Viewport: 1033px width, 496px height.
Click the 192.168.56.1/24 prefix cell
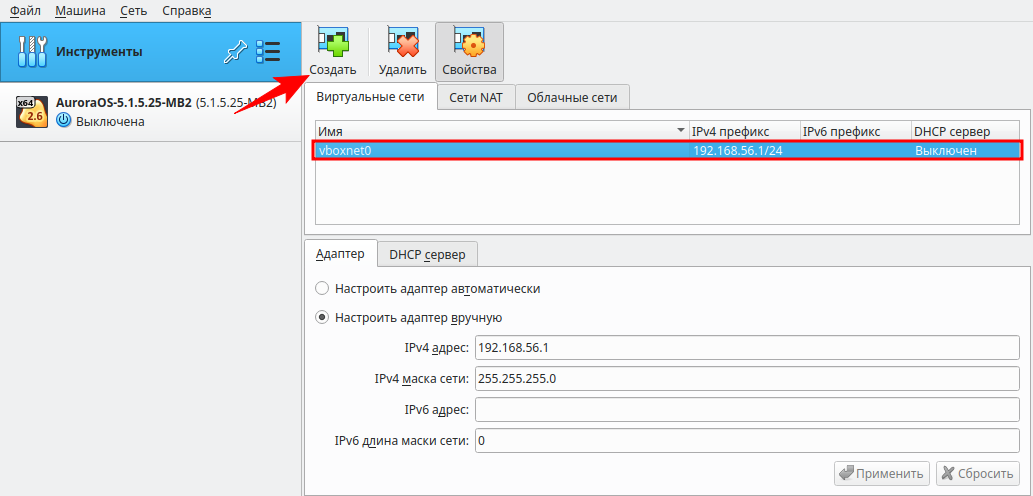click(x=744, y=150)
